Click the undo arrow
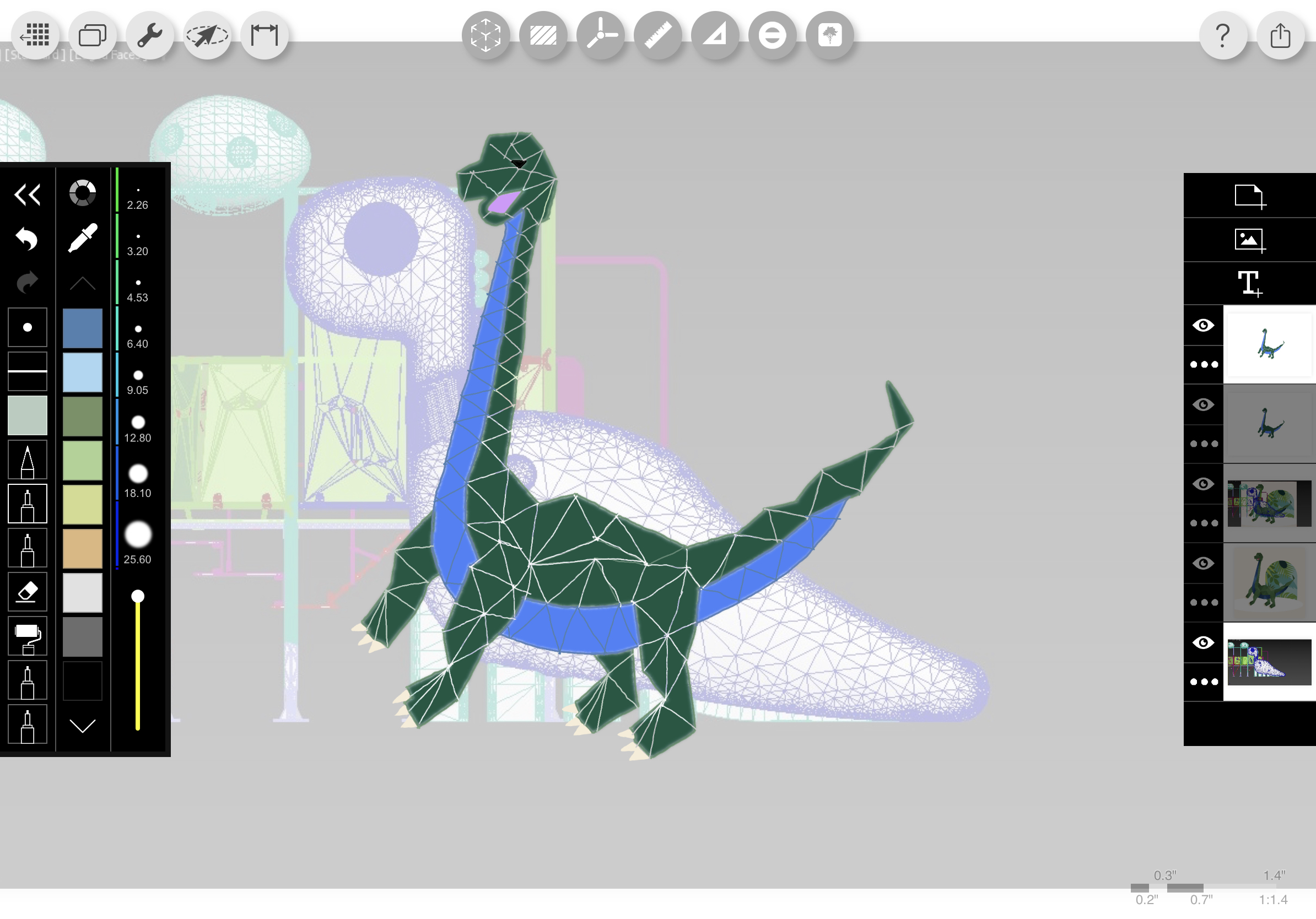Image resolution: width=1316 pixels, height=919 pixels. 27,239
